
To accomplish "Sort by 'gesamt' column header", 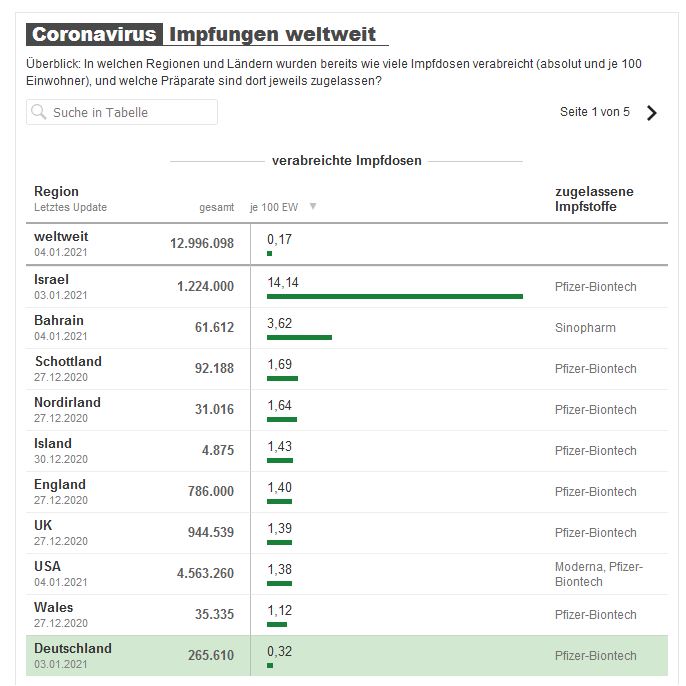I will pos(216,207).
